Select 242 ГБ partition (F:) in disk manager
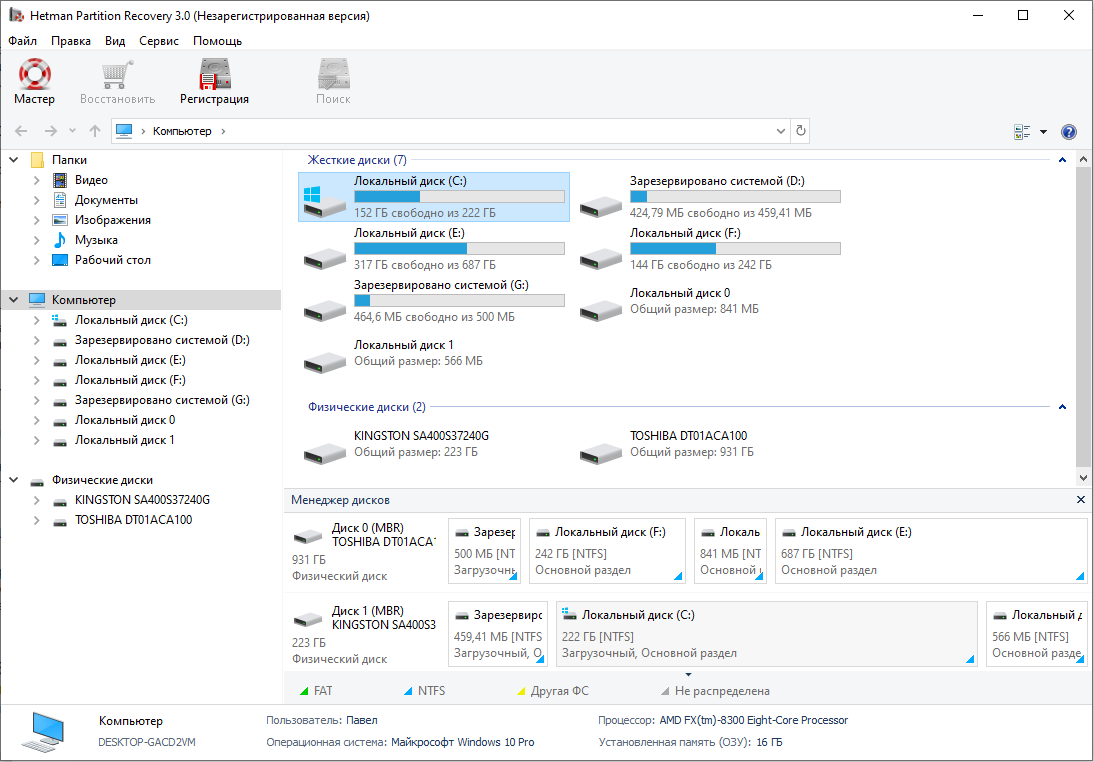 pyautogui.click(x=607, y=551)
